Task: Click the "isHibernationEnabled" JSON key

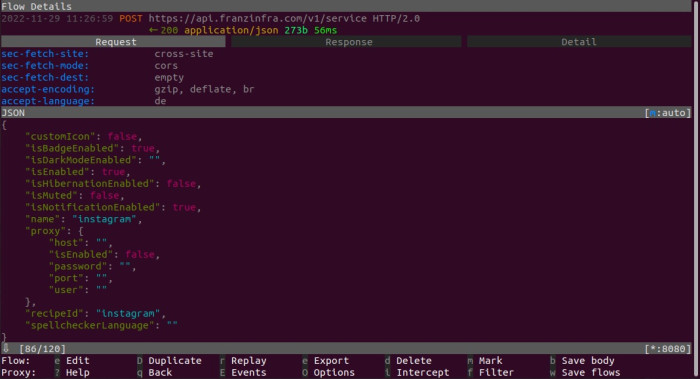Action: coord(90,184)
